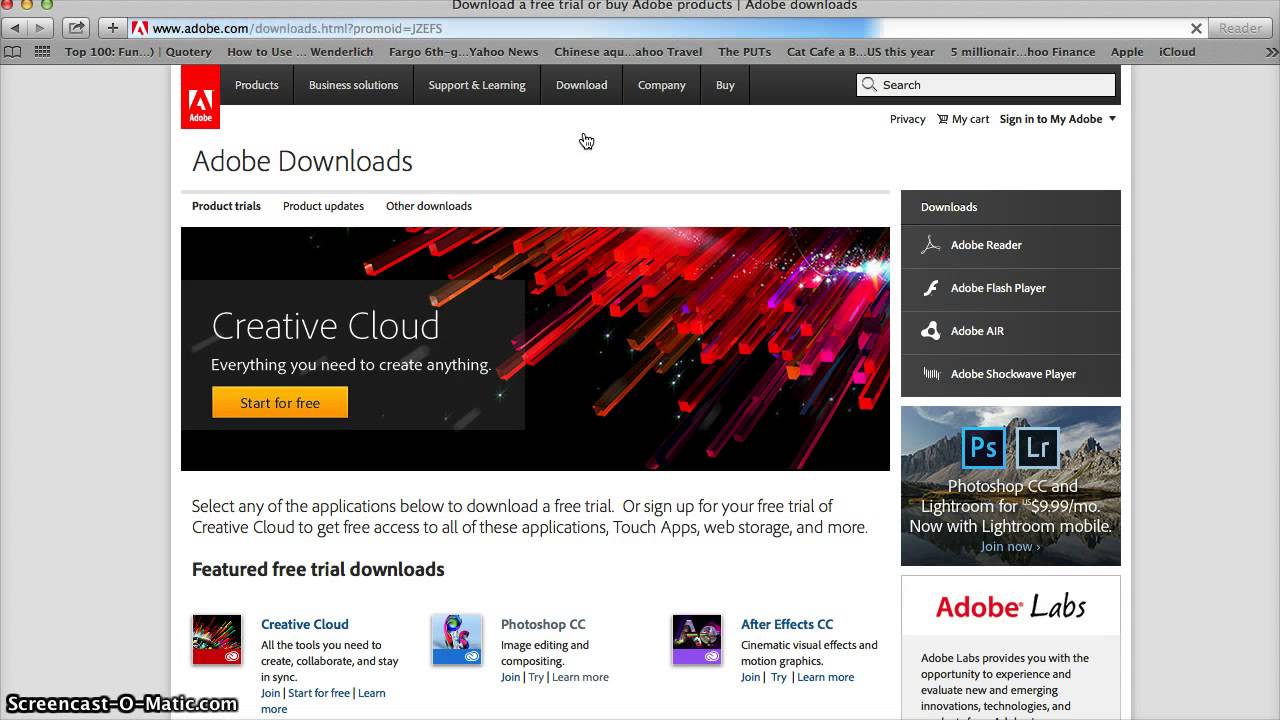The image size is (1280, 720).
Task: Open the Adobe Flash Player download link
Action: 998,288
